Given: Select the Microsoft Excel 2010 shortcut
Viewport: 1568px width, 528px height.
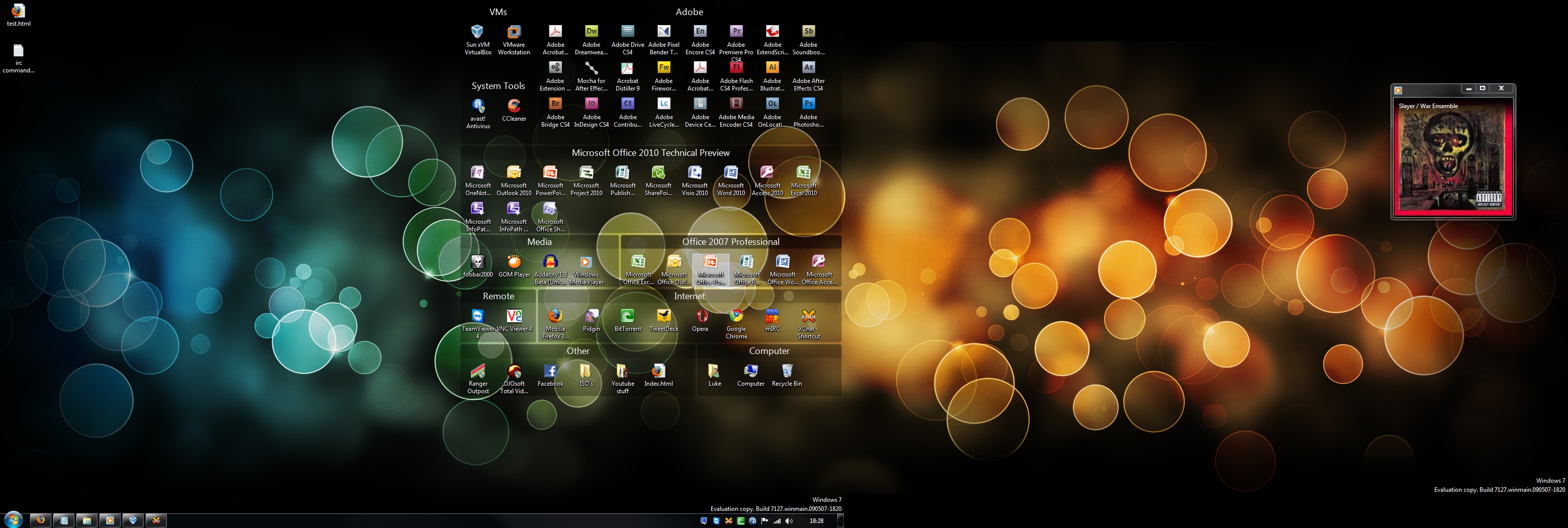Looking at the screenshot, I should (x=804, y=173).
